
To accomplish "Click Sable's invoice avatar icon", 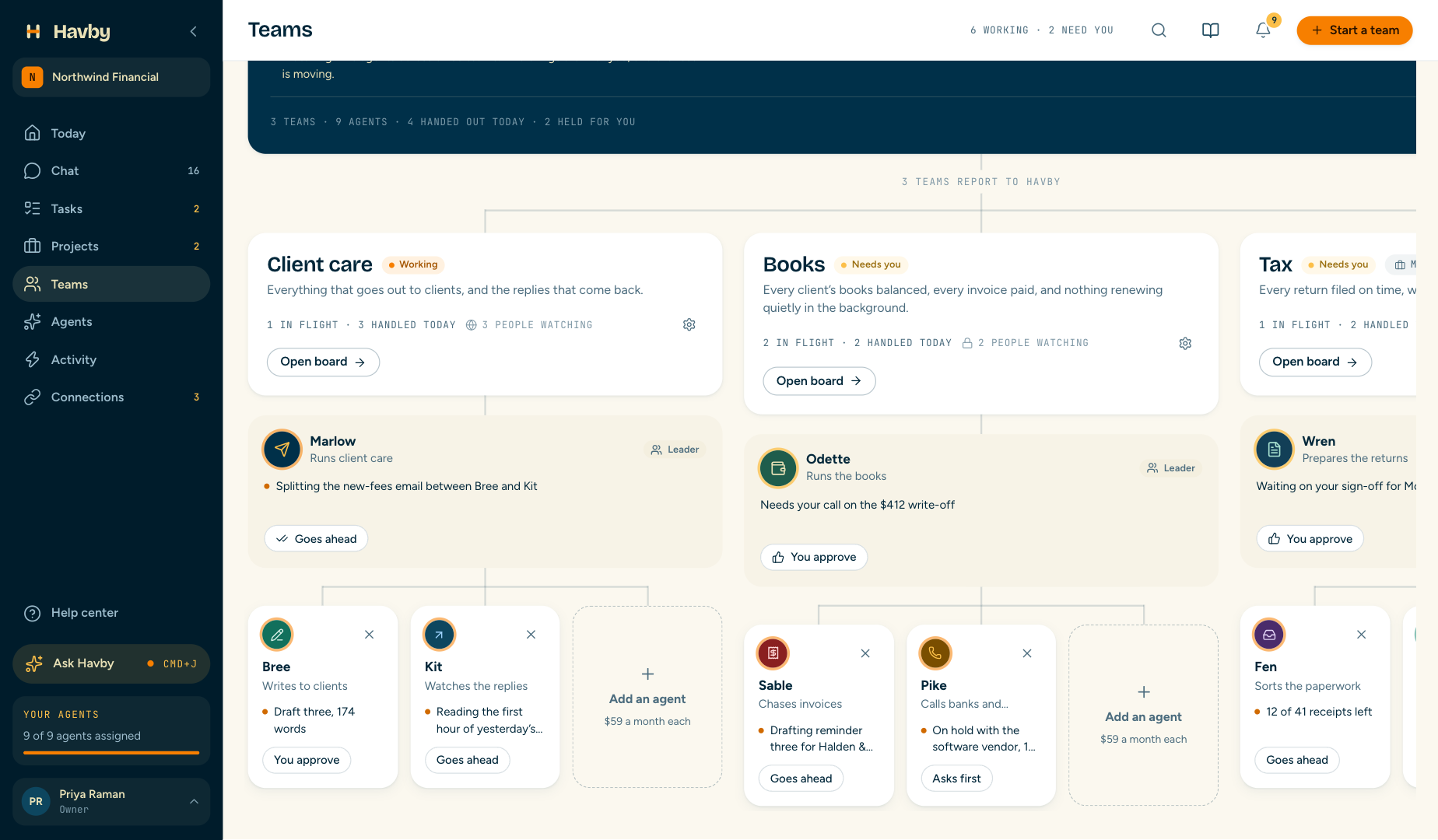I will [x=773, y=653].
